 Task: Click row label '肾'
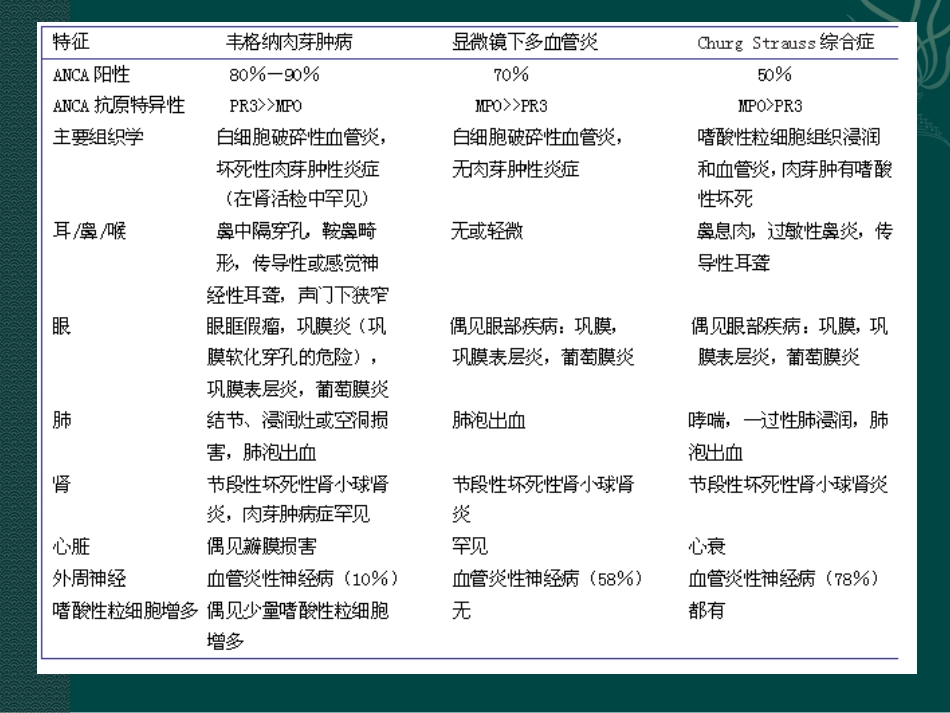coord(62,484)
